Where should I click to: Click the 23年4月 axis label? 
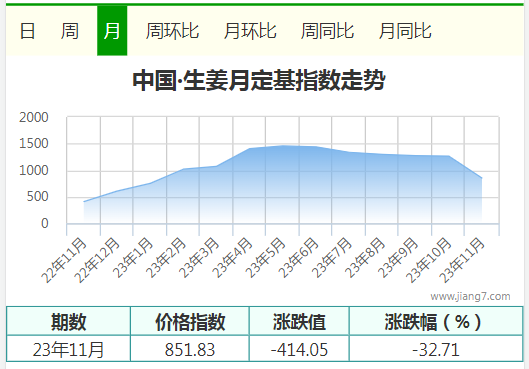[232, 257]
